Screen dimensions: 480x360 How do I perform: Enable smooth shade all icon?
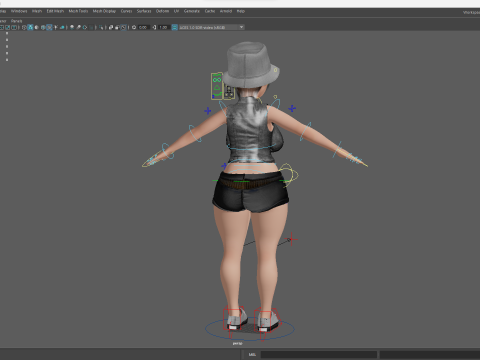point(30,27)
